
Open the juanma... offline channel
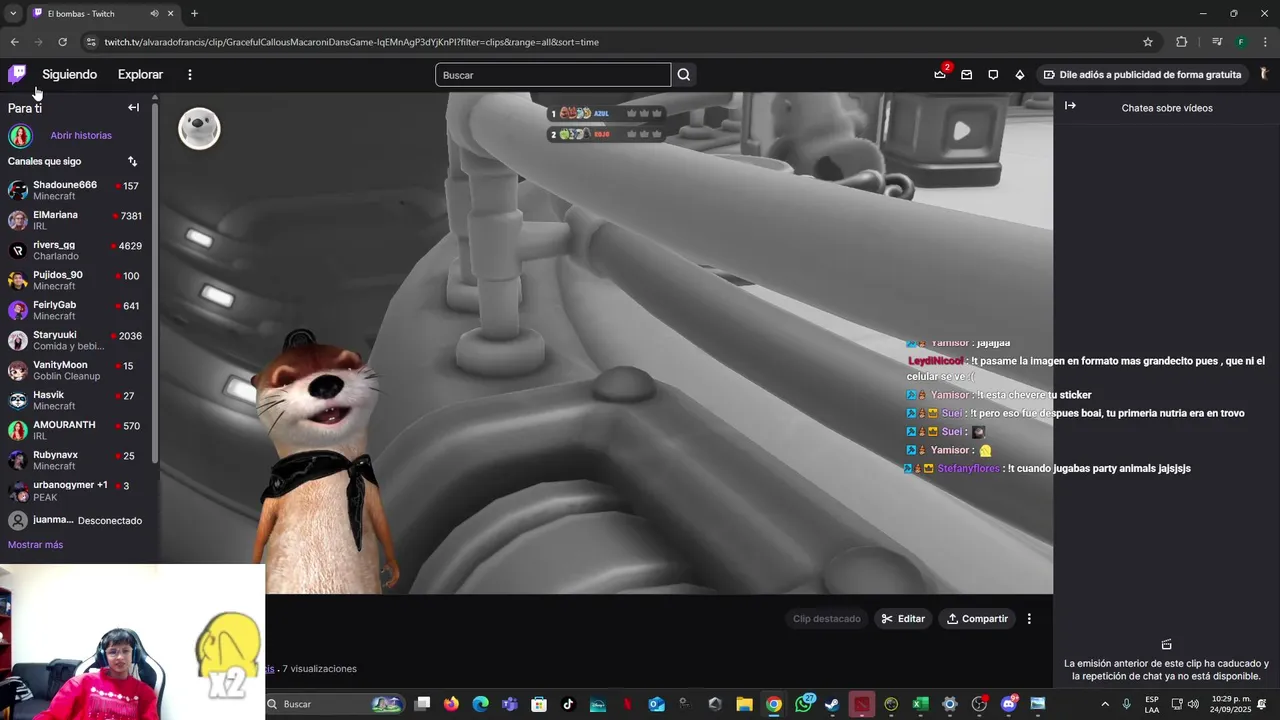[76, 520]
